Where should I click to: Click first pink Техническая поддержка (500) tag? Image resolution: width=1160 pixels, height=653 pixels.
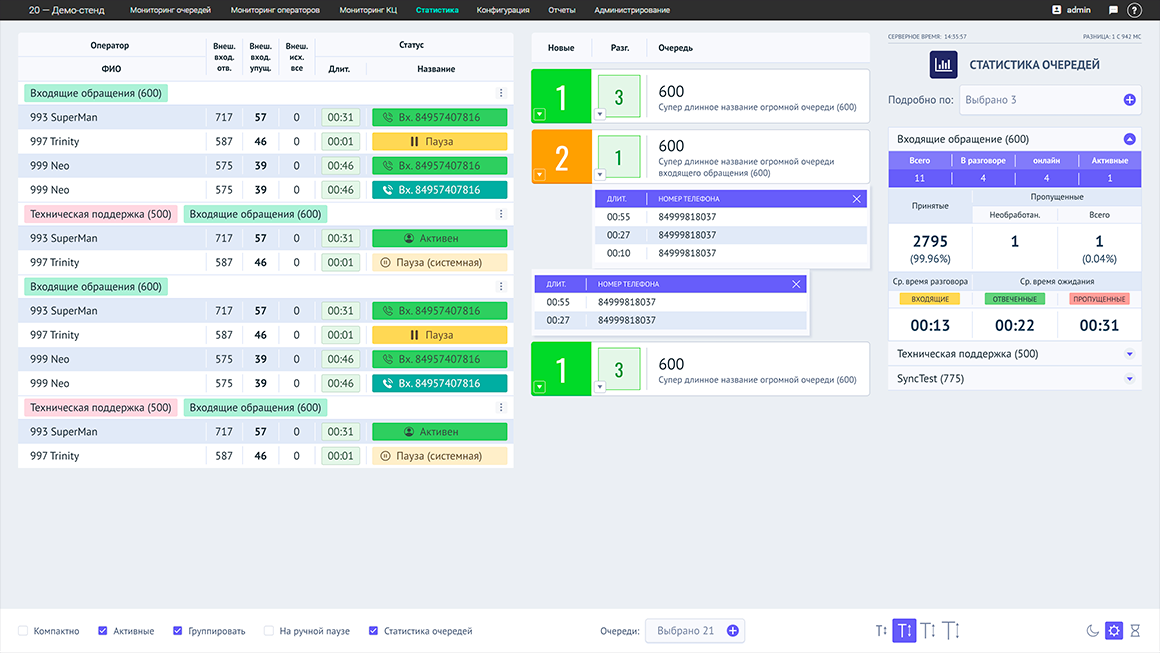(101, 214)
